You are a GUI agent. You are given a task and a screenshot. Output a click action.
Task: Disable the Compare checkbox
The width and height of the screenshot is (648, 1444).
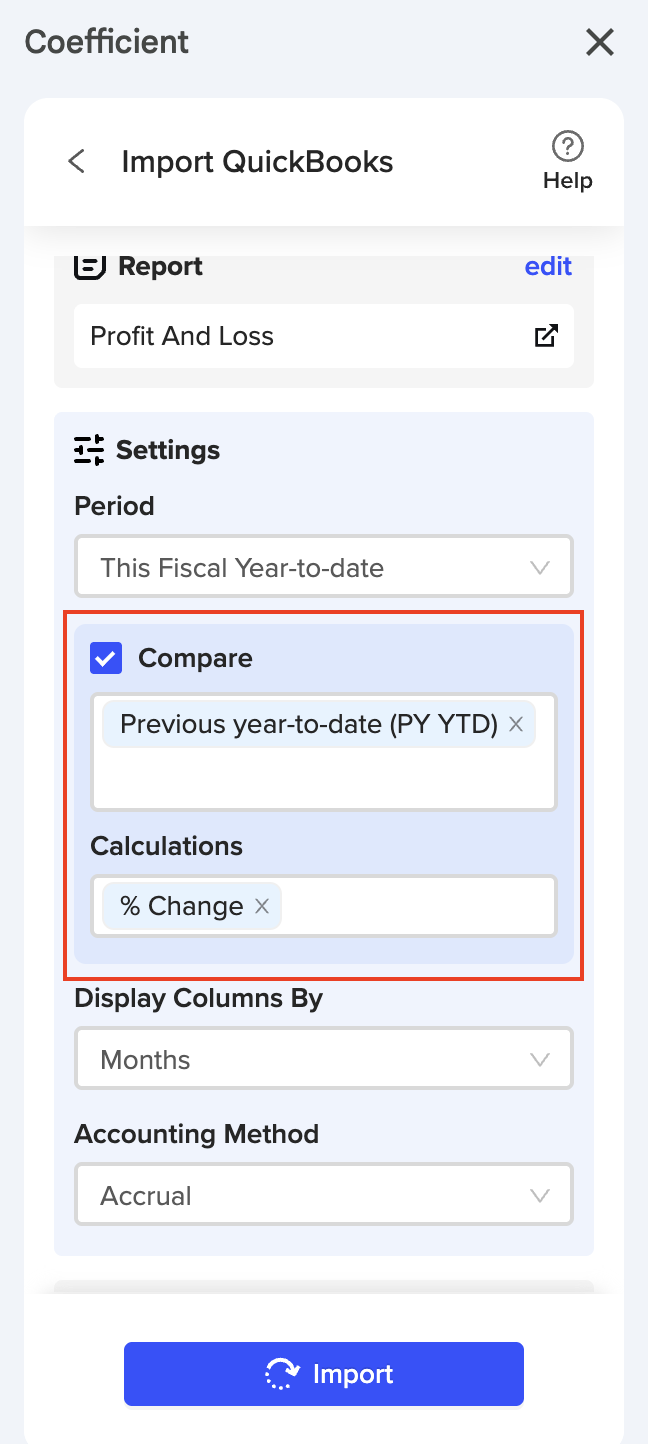(x=105, y=658)
